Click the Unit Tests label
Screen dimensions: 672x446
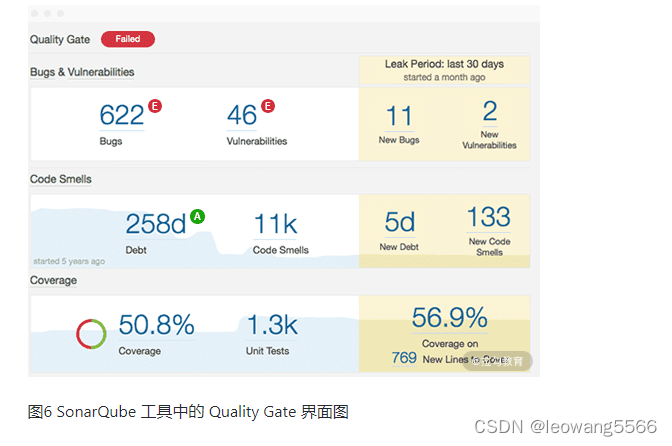pyautogui.click(x=267, y=351)
